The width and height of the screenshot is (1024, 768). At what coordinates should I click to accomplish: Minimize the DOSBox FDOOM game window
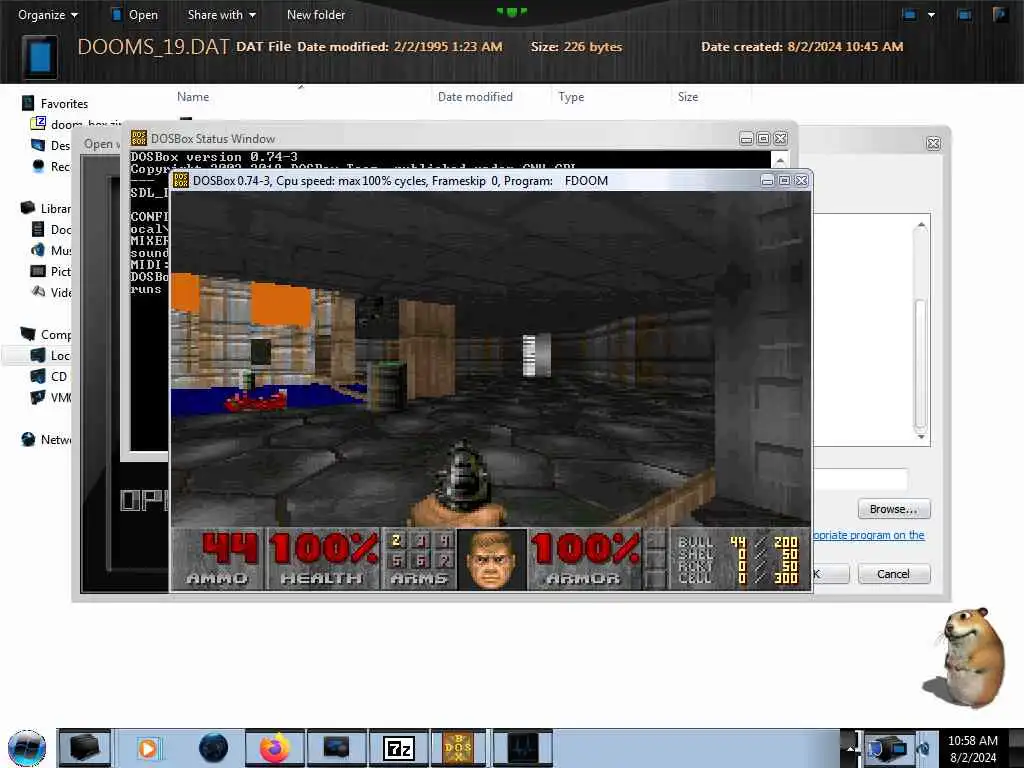pyautogui.click(x=767, y=180)
